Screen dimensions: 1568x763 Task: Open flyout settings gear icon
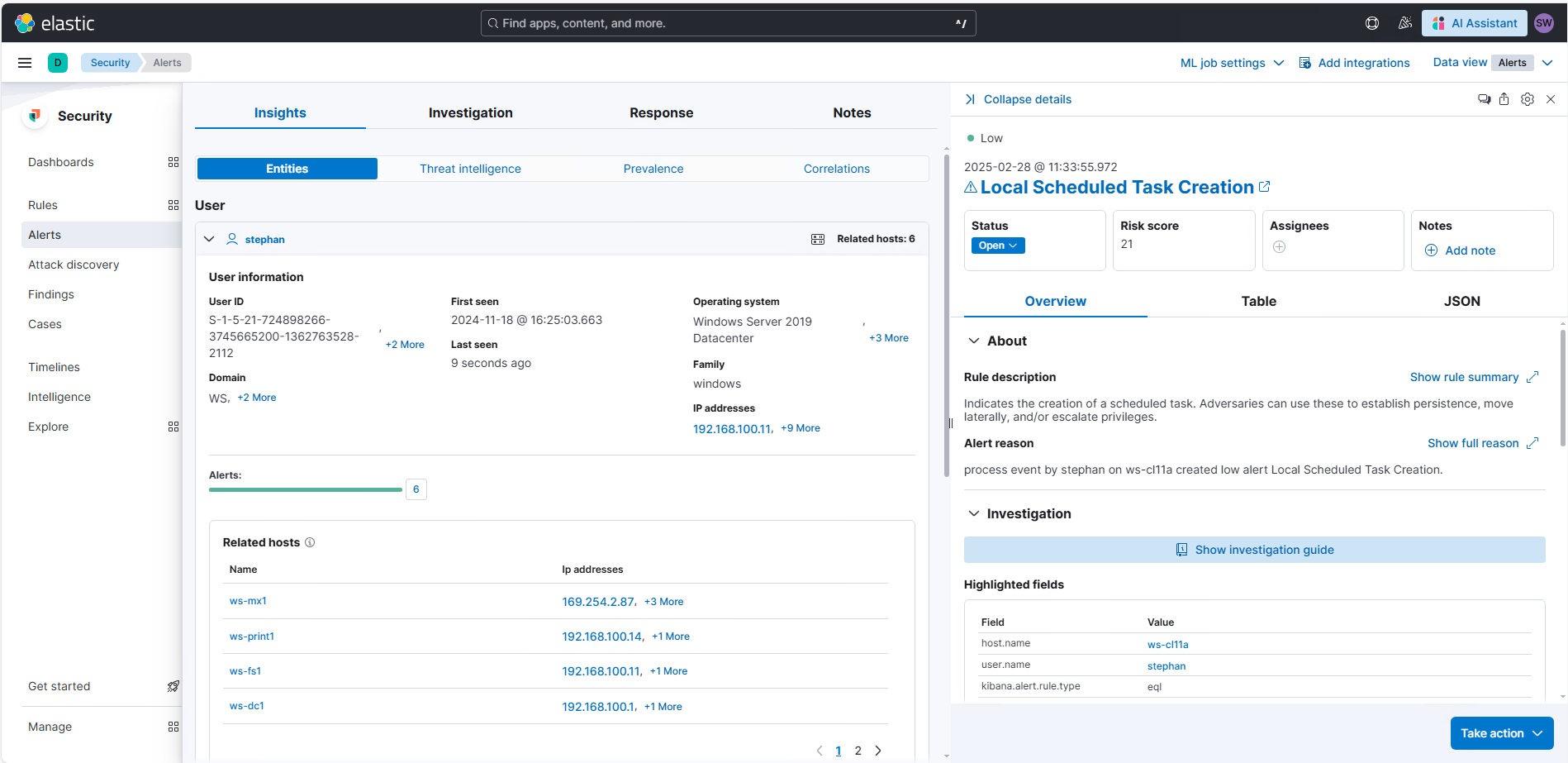coord(1528,99)
